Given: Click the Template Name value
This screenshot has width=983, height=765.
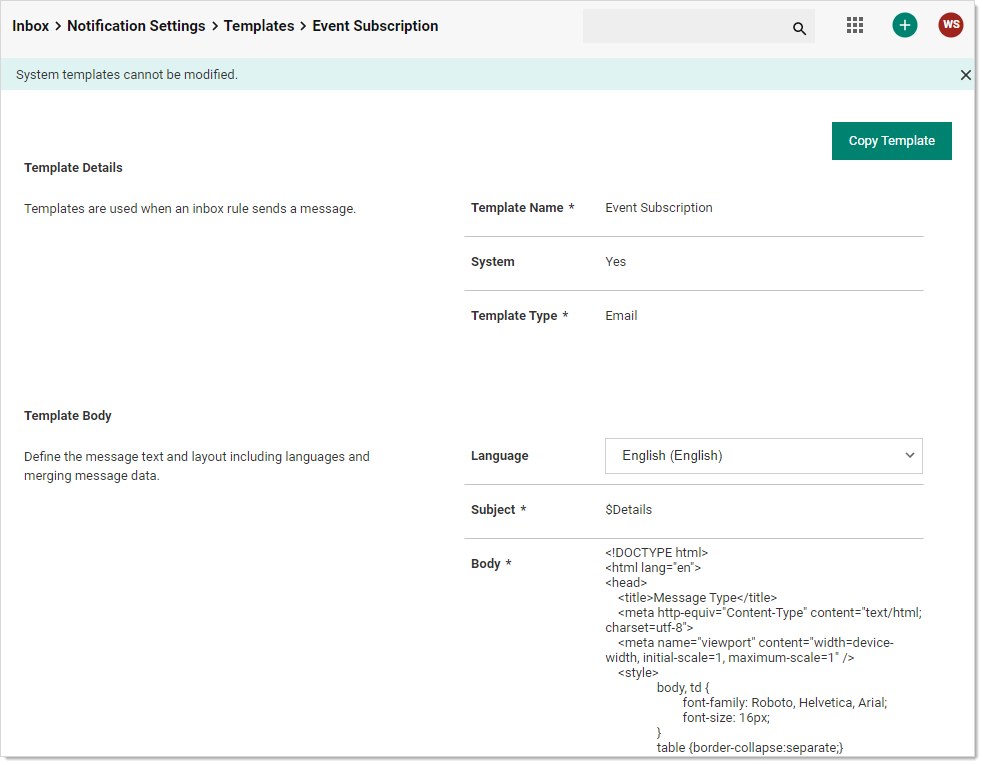Looking at the screenshot, I should pos(659,208).
